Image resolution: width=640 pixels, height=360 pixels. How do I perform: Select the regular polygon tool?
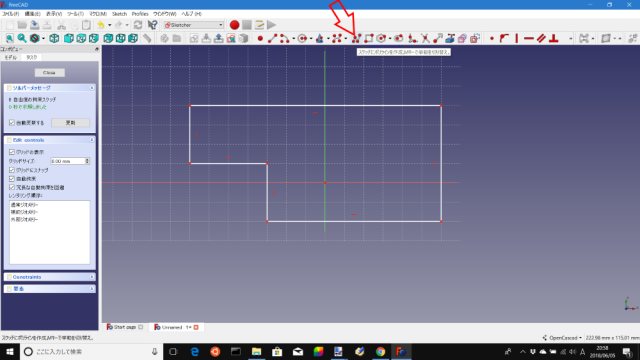381,38
